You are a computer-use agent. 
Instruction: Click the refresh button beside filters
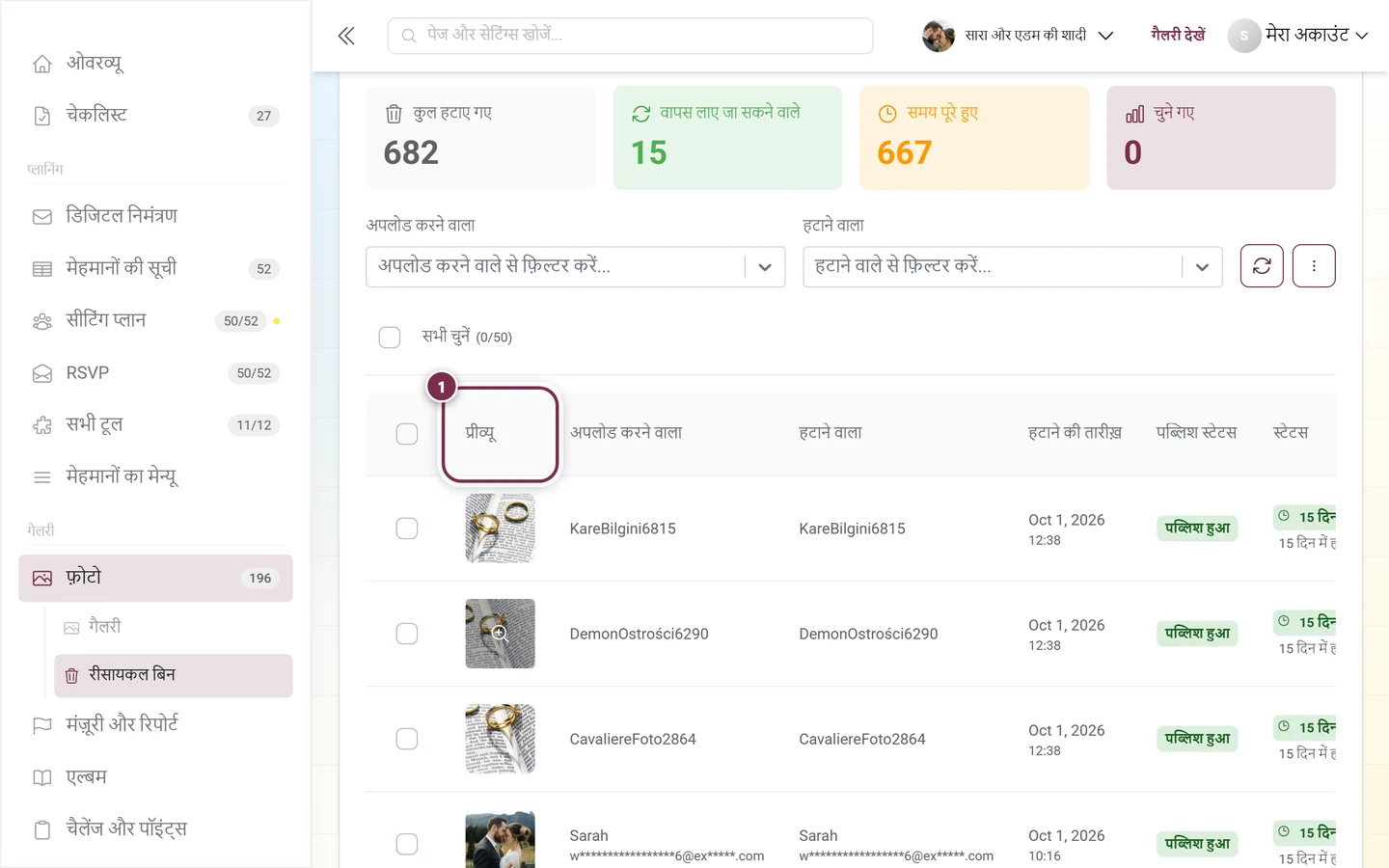point(1262,266)
